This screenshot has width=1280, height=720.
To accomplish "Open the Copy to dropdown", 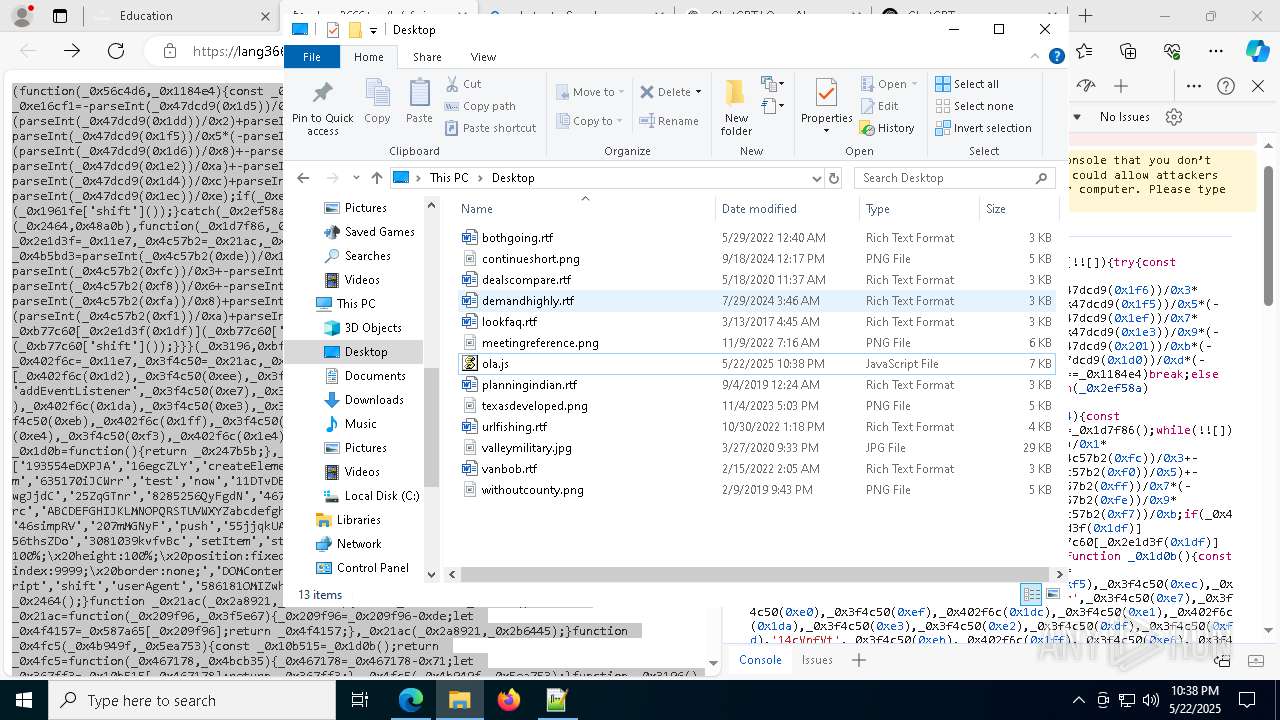I will [x=589, y=121].
